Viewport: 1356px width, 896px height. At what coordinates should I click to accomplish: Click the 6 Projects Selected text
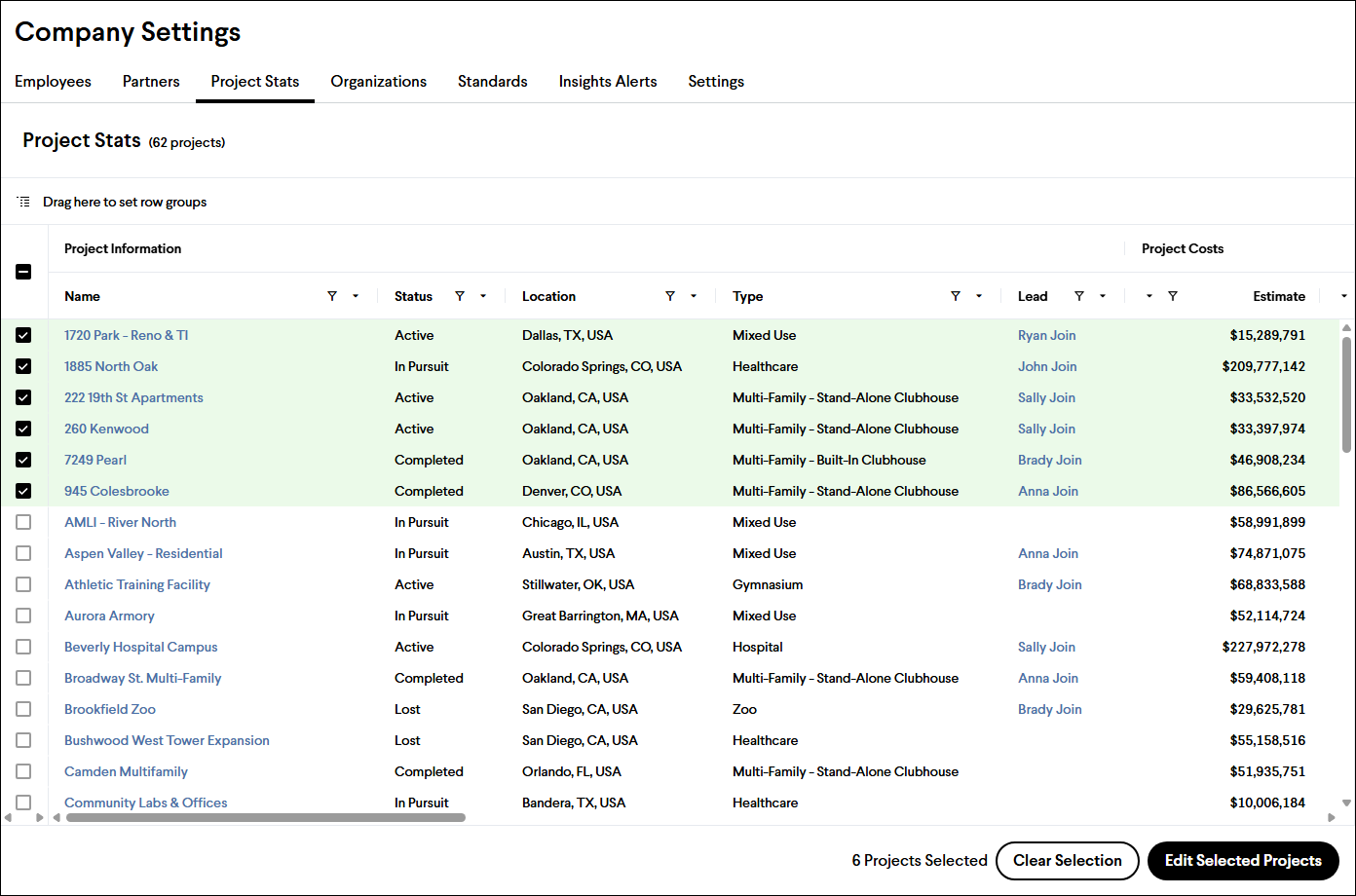pyautogui.click(x=920, y=861)
